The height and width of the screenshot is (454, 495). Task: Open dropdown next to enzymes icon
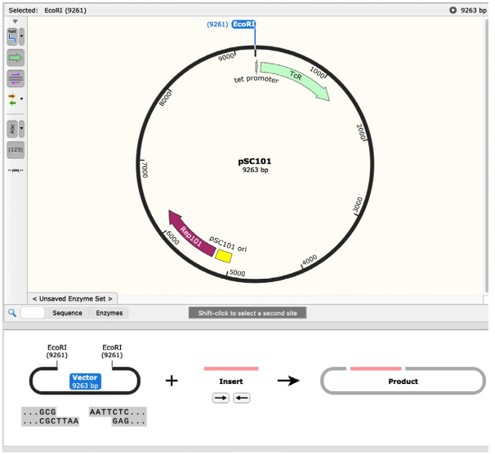(x=22, y=37)
